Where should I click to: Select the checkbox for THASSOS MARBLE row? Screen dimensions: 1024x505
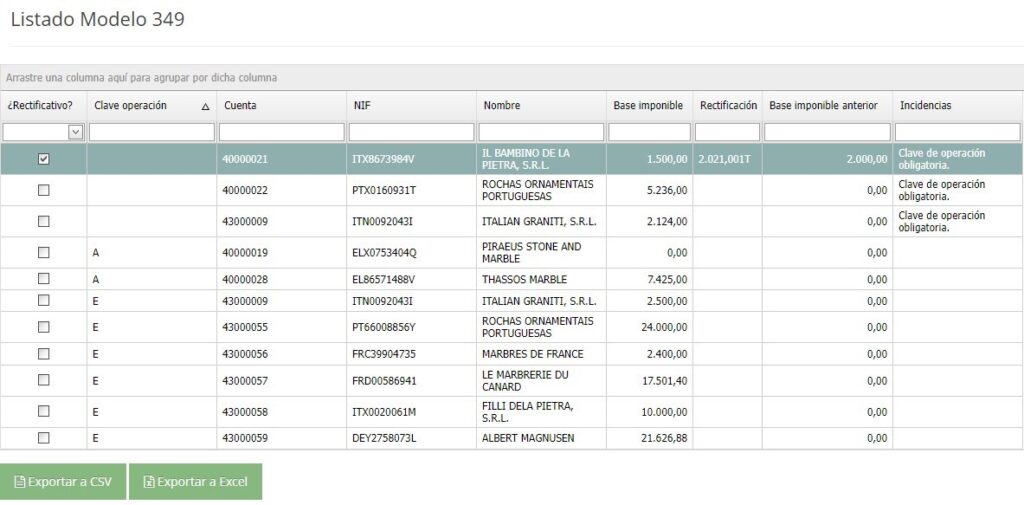click(x=43, y=279)
